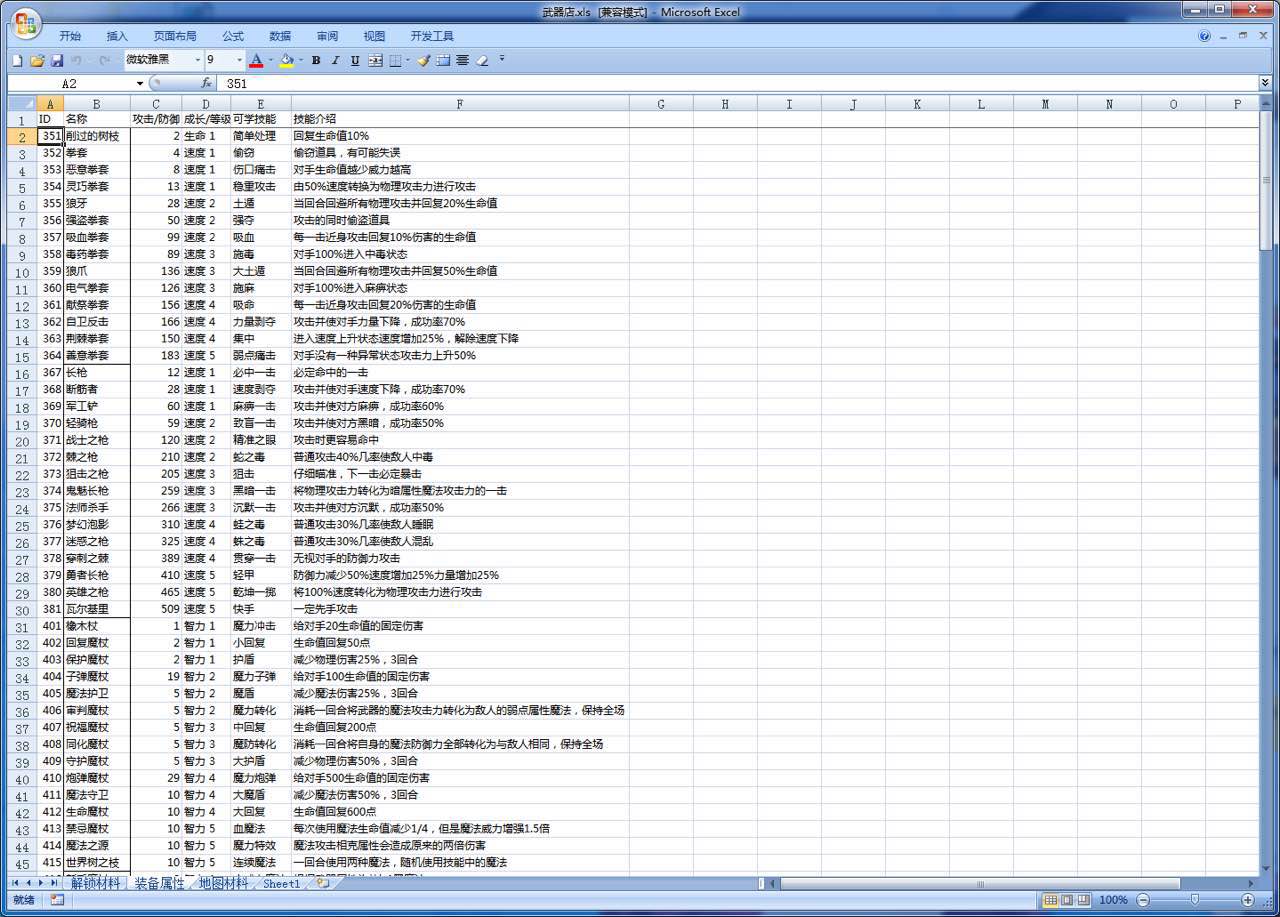The height and width of the screenshot is (917, 1280).
Task: Switch to the 解锁材料 sheet tab
Action: pos(96,883)
